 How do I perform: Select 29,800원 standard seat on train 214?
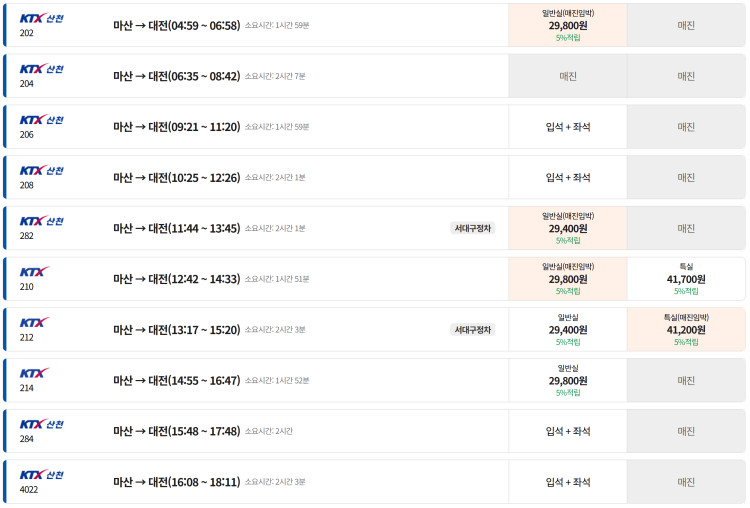click(568, 380)
